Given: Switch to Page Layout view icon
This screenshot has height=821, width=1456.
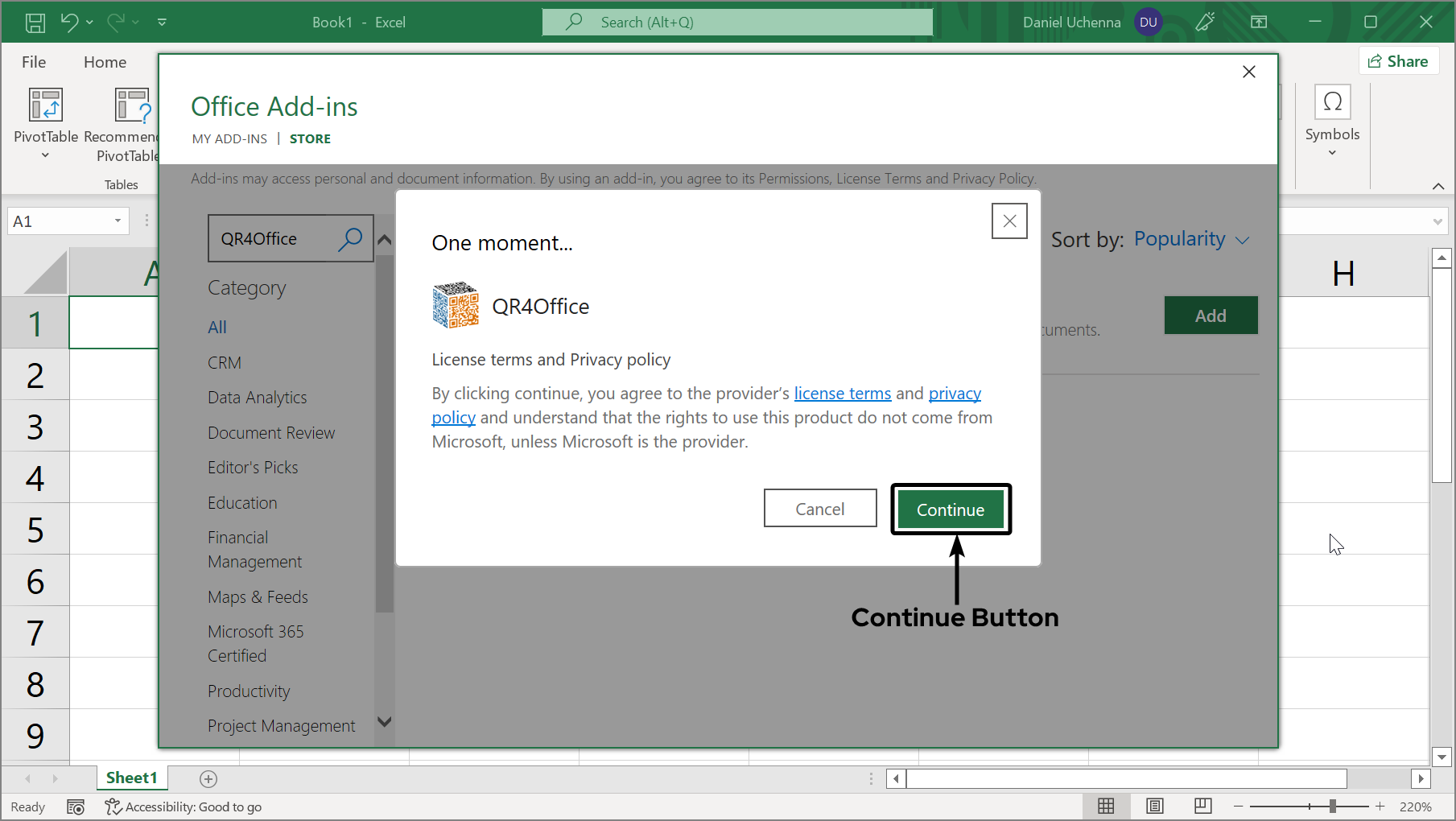Looking at the screenshot, I should click(x=1155, y=807).
